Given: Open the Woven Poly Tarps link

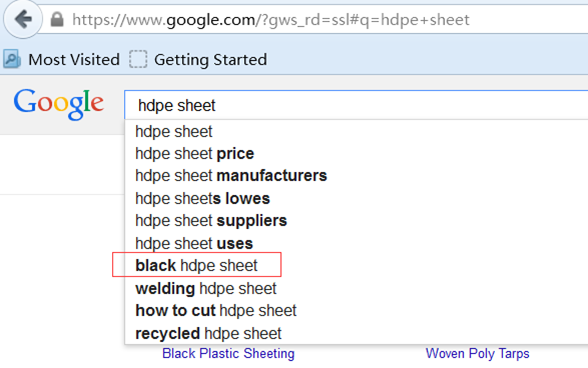Looking at the screenshot, I should (477, 353).
